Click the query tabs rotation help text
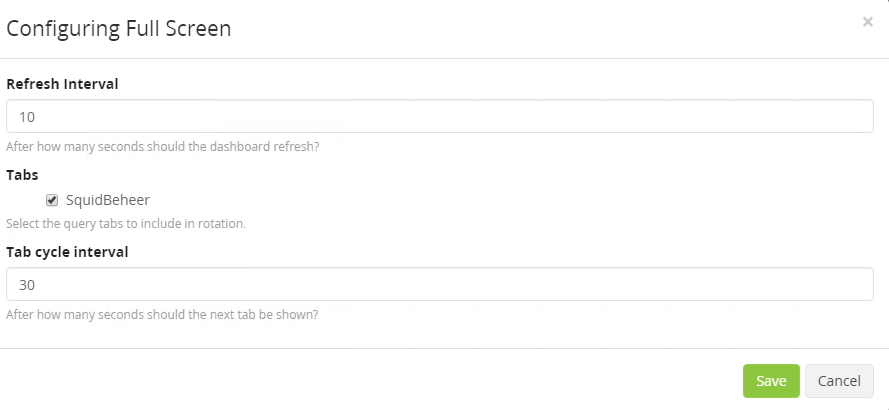 pos(126,223)
